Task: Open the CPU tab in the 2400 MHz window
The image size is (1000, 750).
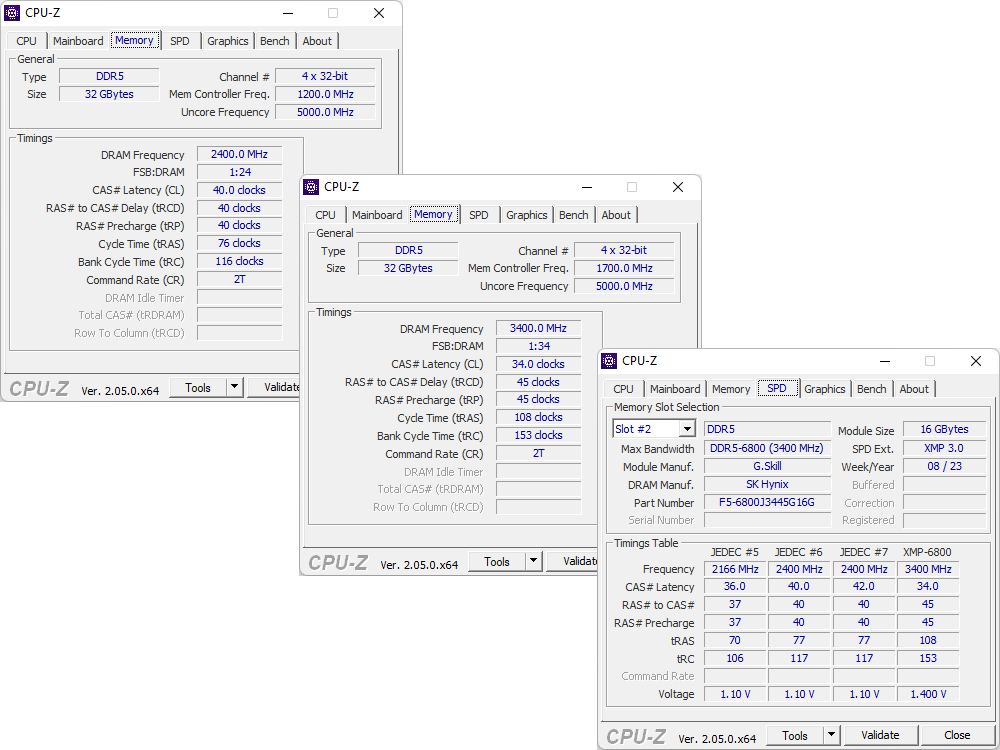Action: pos(26,41)
